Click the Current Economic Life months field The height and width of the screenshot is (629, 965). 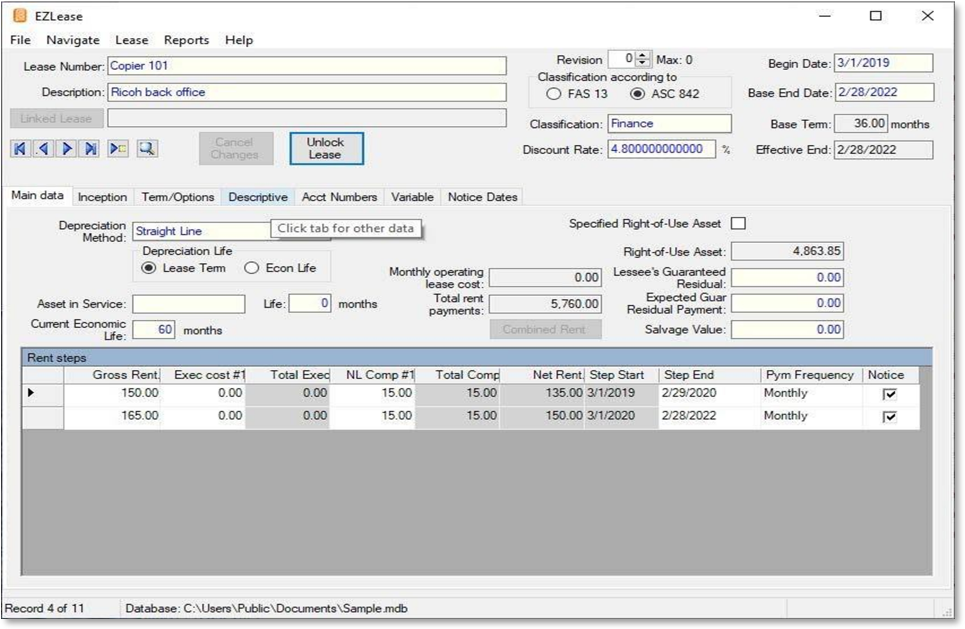153,329
